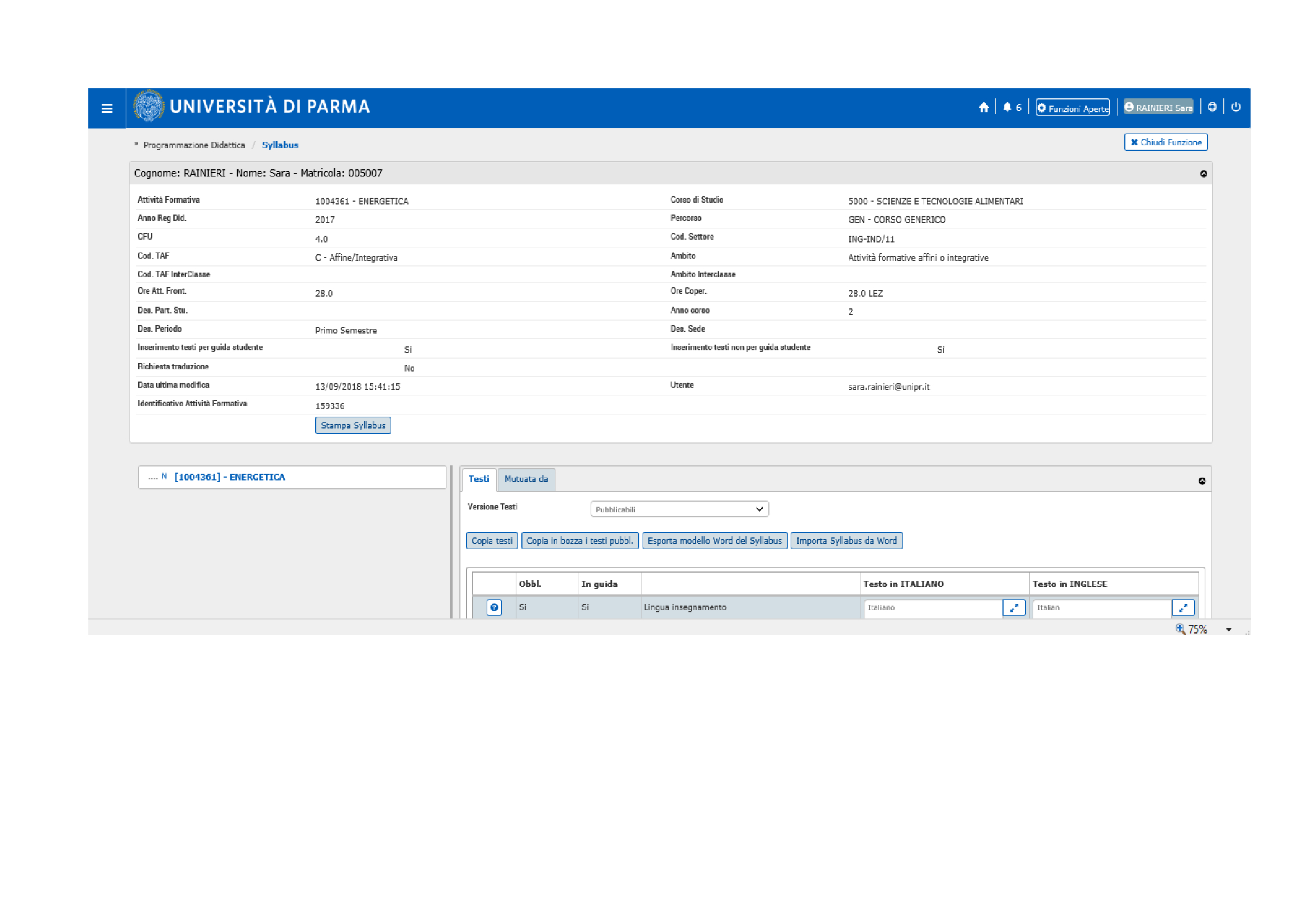This screenshot has width=1307, height=924.
Task: Click the 13/09/2018 15:41:15 date value
Action: tap(358, 387)
